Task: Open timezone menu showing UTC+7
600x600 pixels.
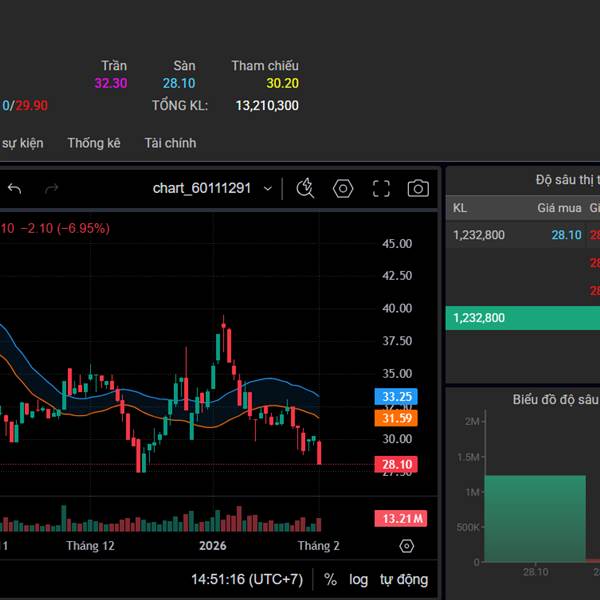Action: point(247,579)
